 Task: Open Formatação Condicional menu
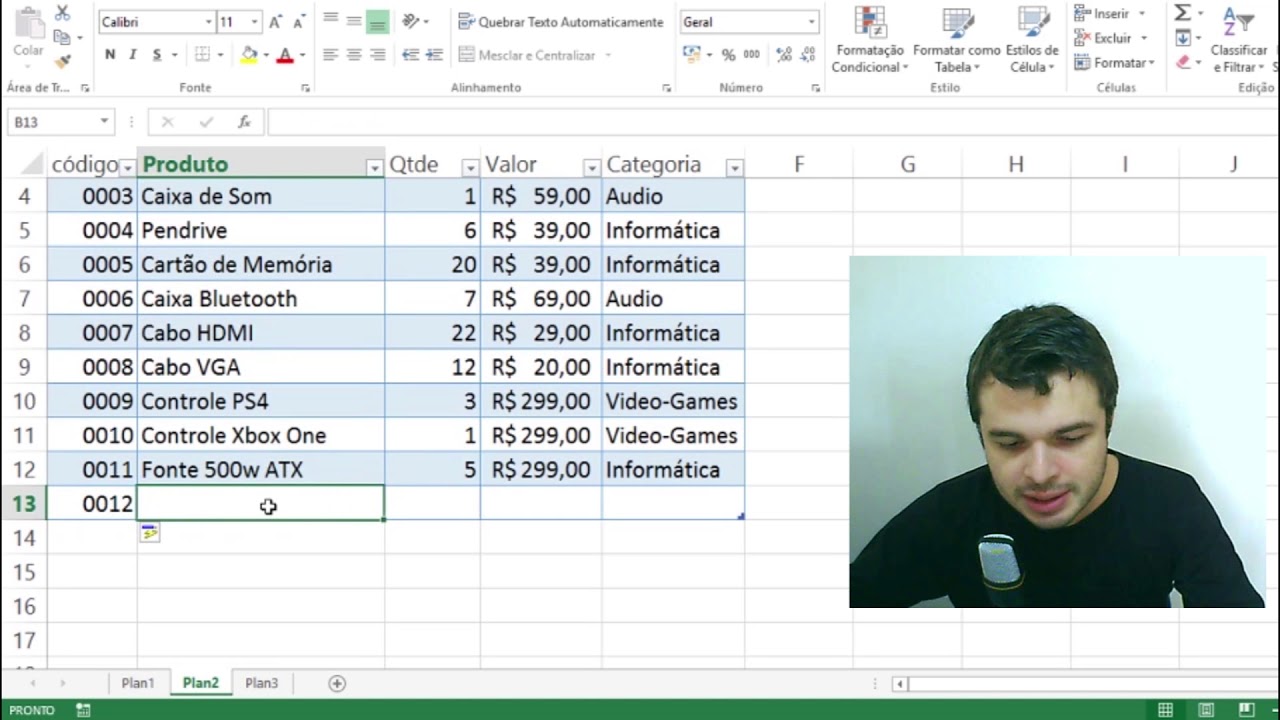[x=870, y=40]
